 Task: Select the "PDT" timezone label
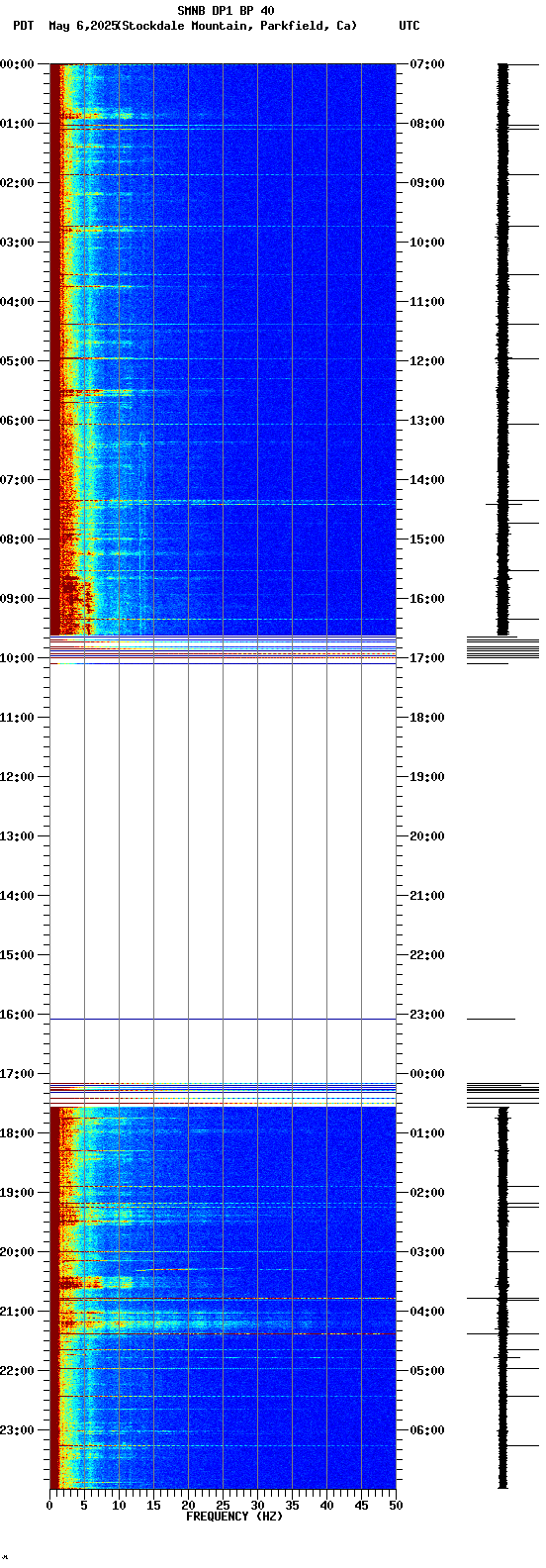pyautogui.click(x=24, y=26)
